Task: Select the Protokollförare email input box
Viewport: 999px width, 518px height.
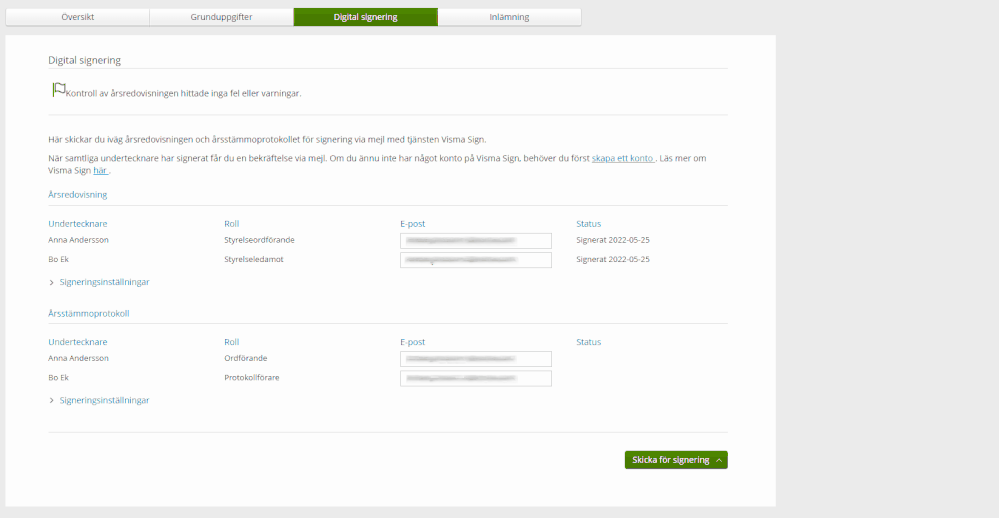Action: 475,378
